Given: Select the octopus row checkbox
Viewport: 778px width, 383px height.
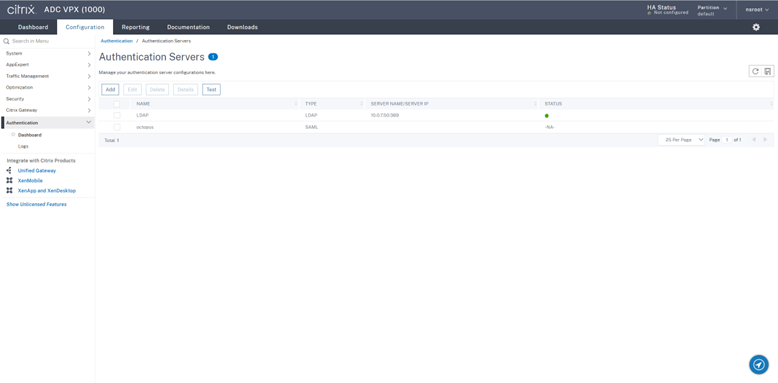Looking at the screenshot, I should coord(117,127).
